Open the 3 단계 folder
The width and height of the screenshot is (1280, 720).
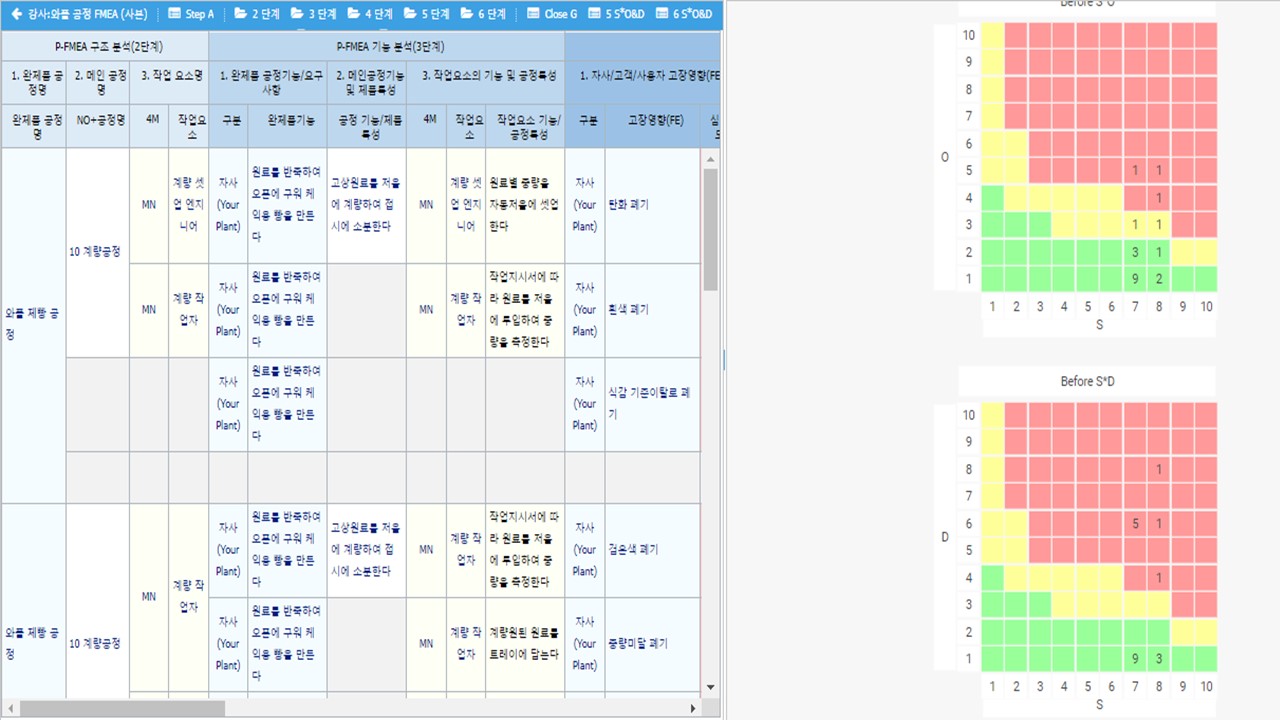[313, 14]
